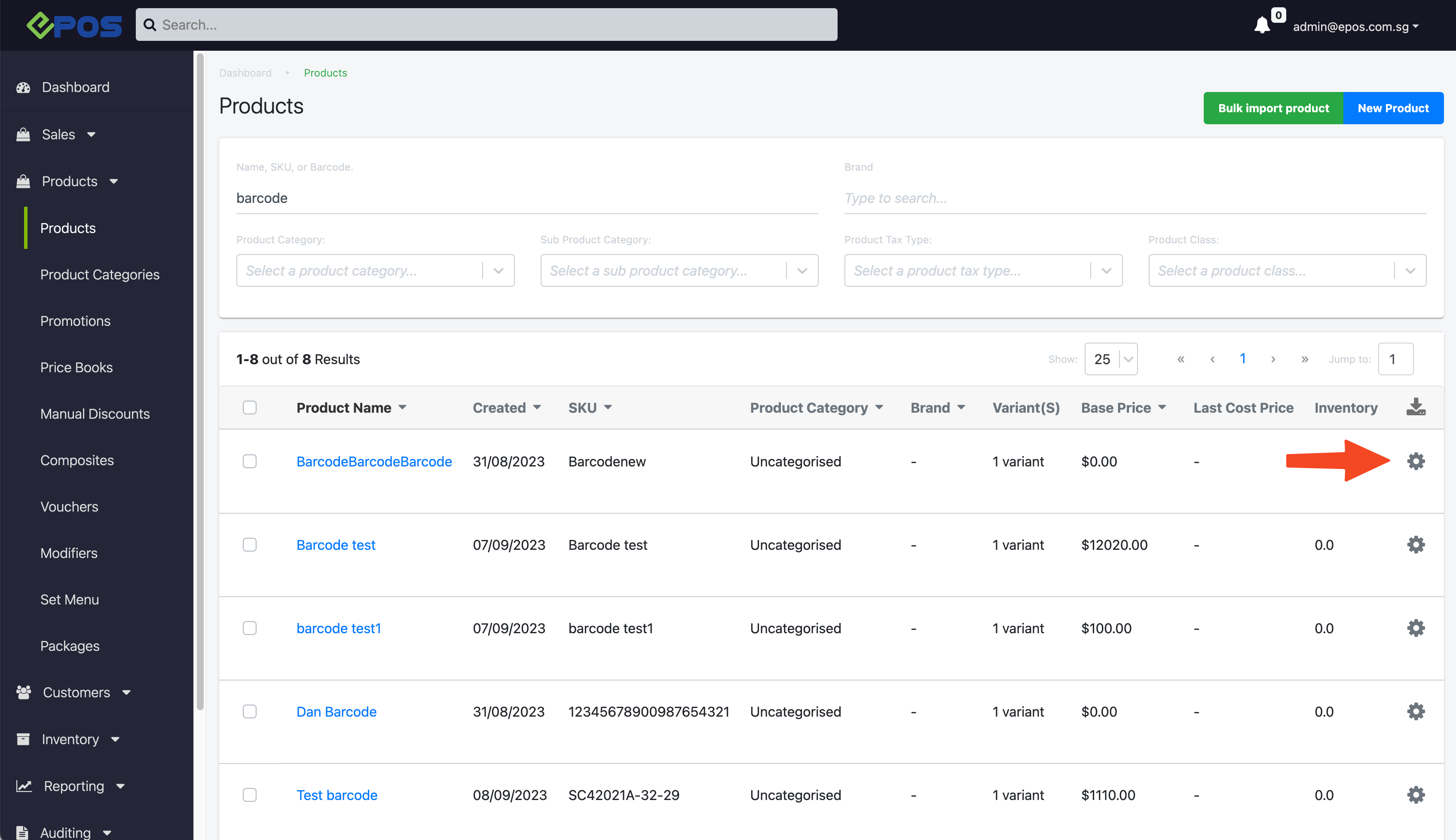Tick the Dan Barcode row checkbox
Viewport: 1456px width, 840px height.
(x=250, y=711)
